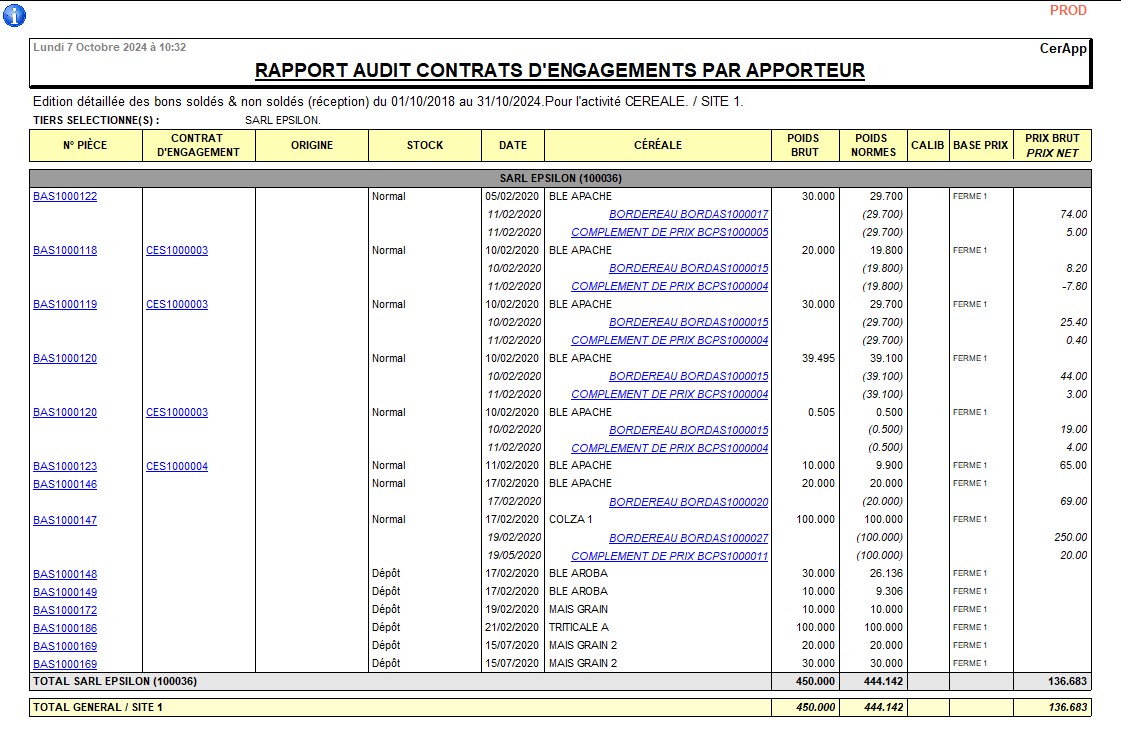The image size is (1121, 729).
Task: Open the BAS1000118 piece link
Action: pyautogui.click(x=65, y=251)
